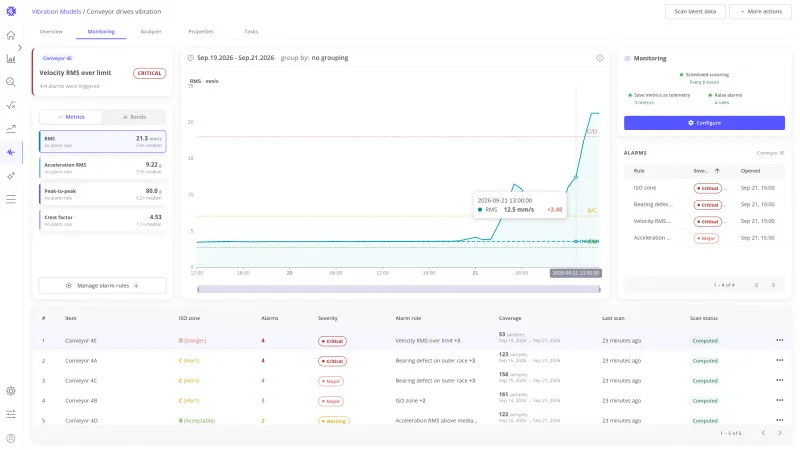Switch to the Monitoring tab

(101, 32)
